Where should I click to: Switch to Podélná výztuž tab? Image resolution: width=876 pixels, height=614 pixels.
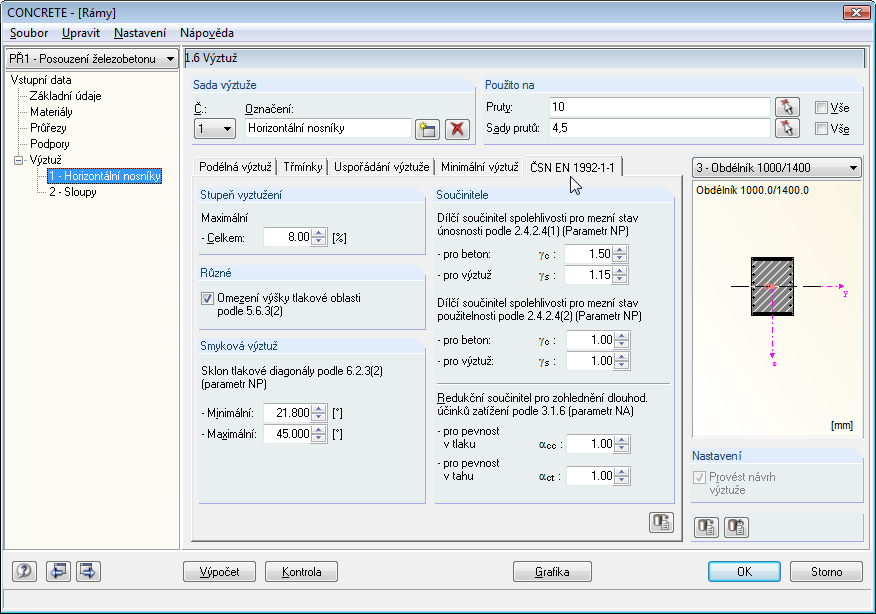pyautogui.click(x=235, y=167)
